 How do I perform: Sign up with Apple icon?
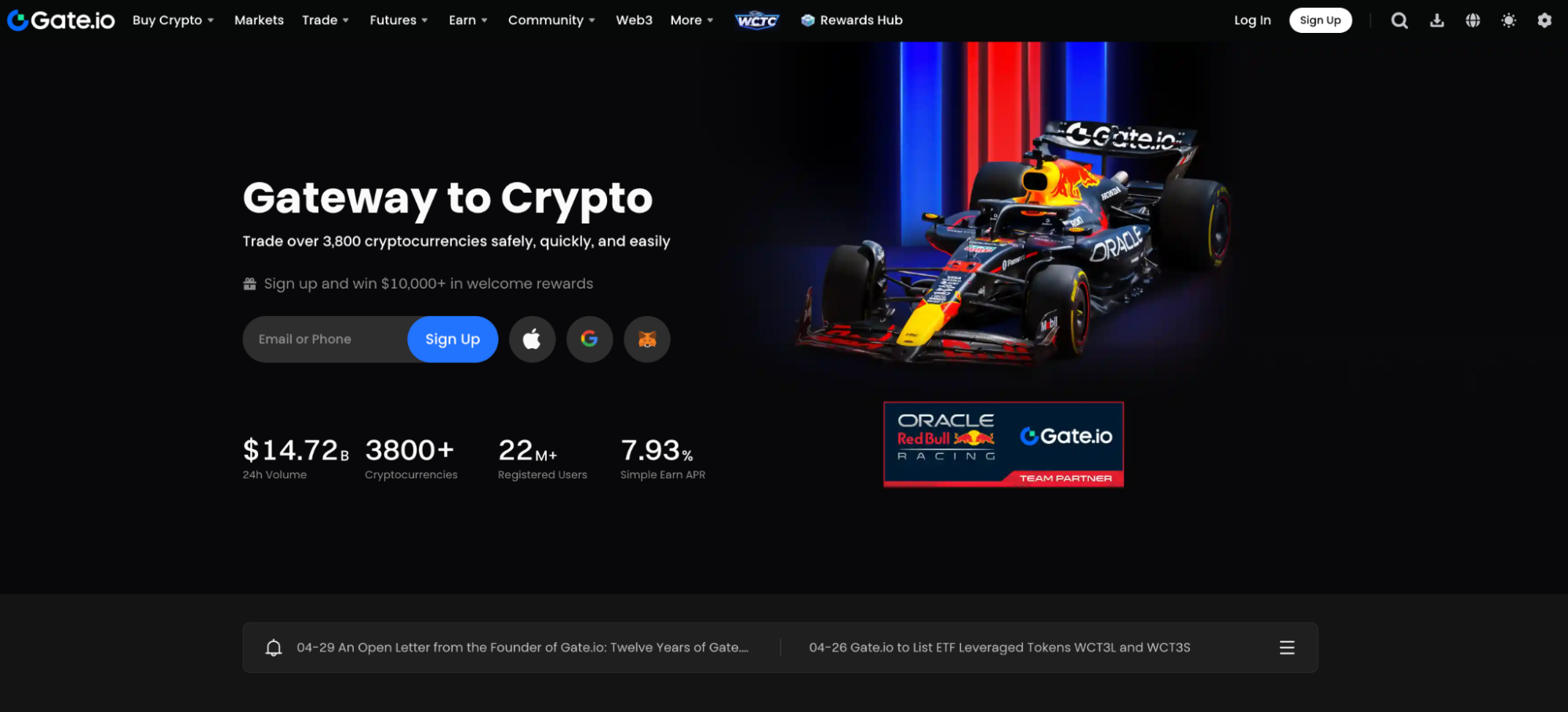pyautogui.click(x=532, y=340)
